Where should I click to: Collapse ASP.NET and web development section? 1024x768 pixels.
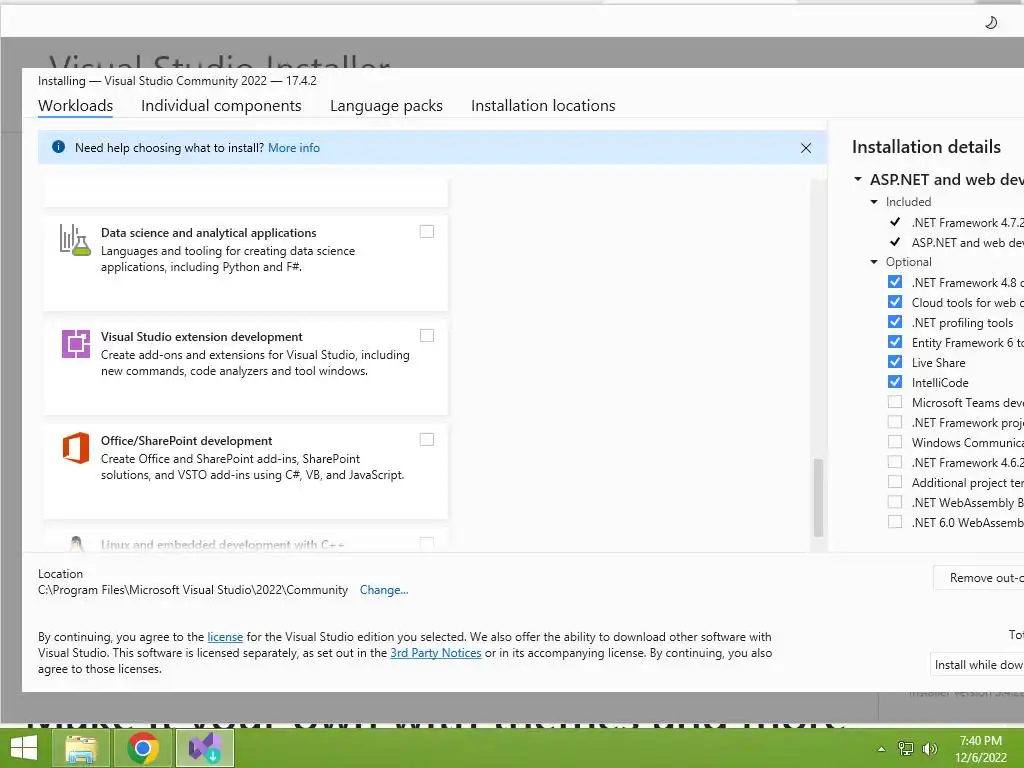click(858, 179)
